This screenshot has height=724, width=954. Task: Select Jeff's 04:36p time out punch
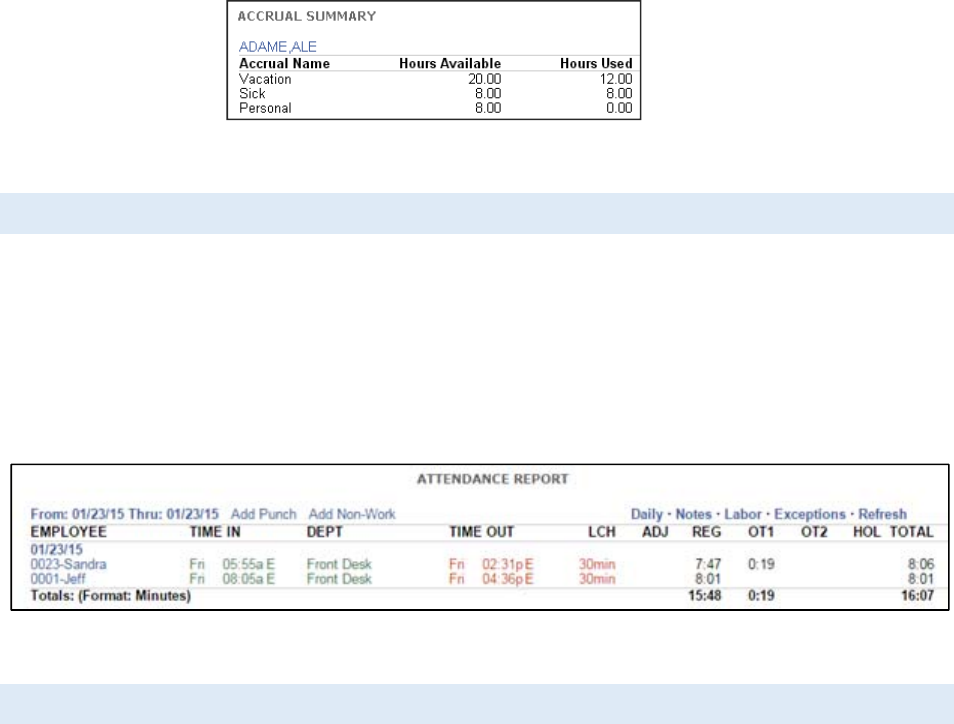(507, 579)
